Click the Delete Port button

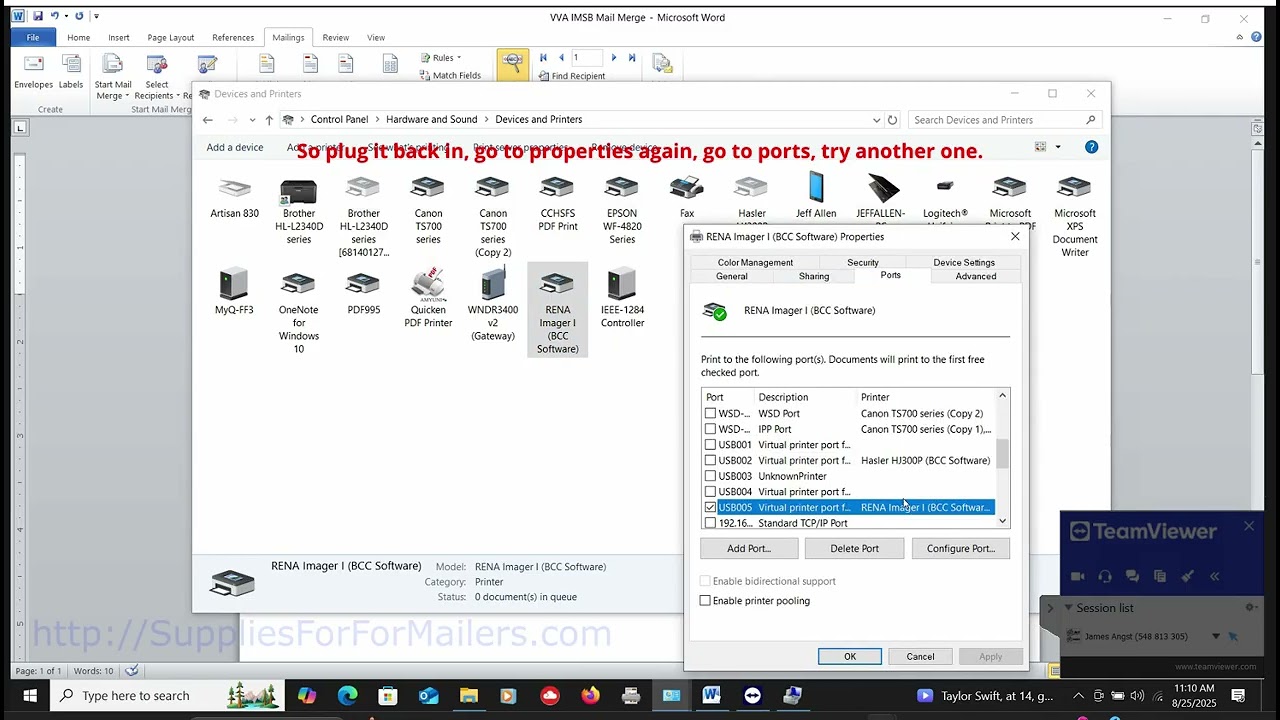854,548
